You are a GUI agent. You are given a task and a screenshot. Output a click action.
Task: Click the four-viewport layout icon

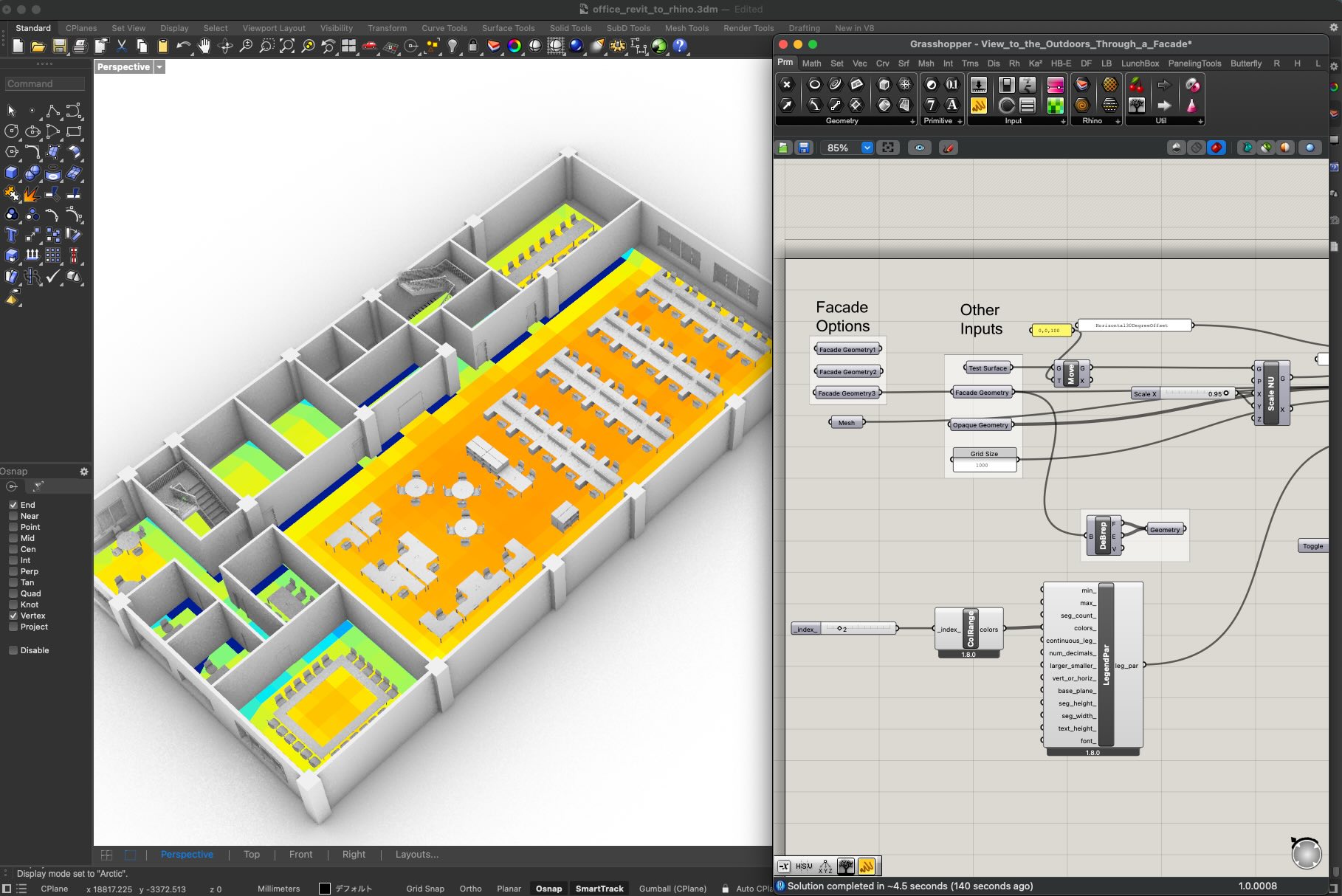click(x=348, y=46)
